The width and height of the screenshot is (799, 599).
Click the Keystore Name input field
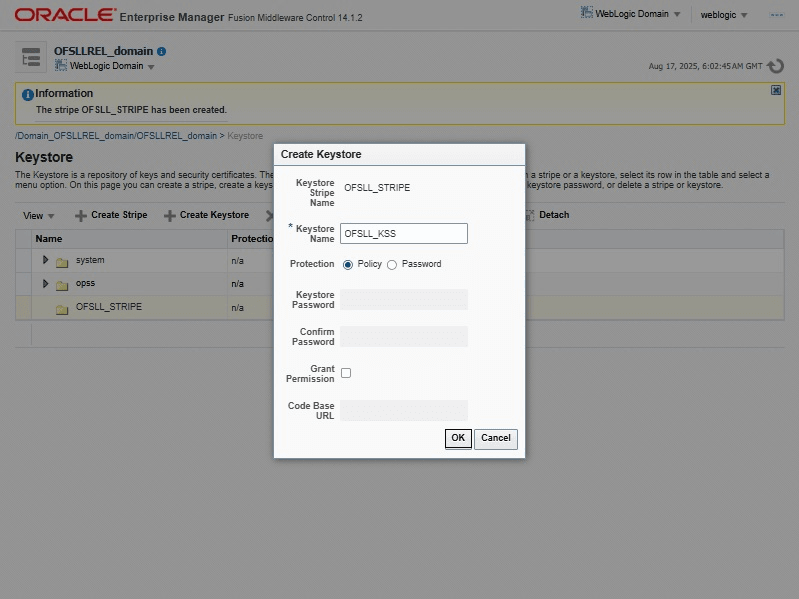coord(404,233)
